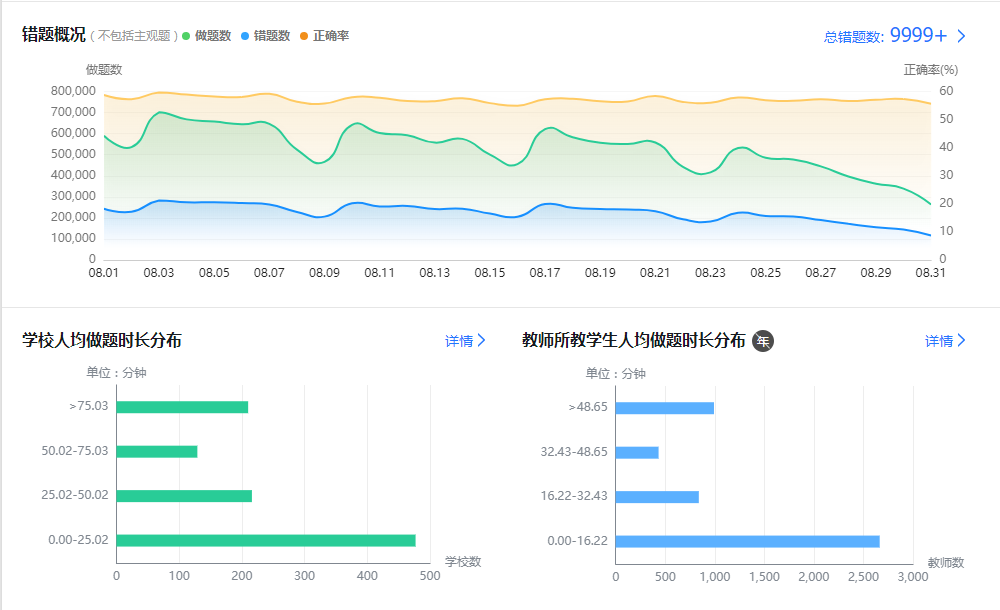1000x610 pixels.
Task: Click the arrow next to 9999+ total
Action: pos(962,36)
